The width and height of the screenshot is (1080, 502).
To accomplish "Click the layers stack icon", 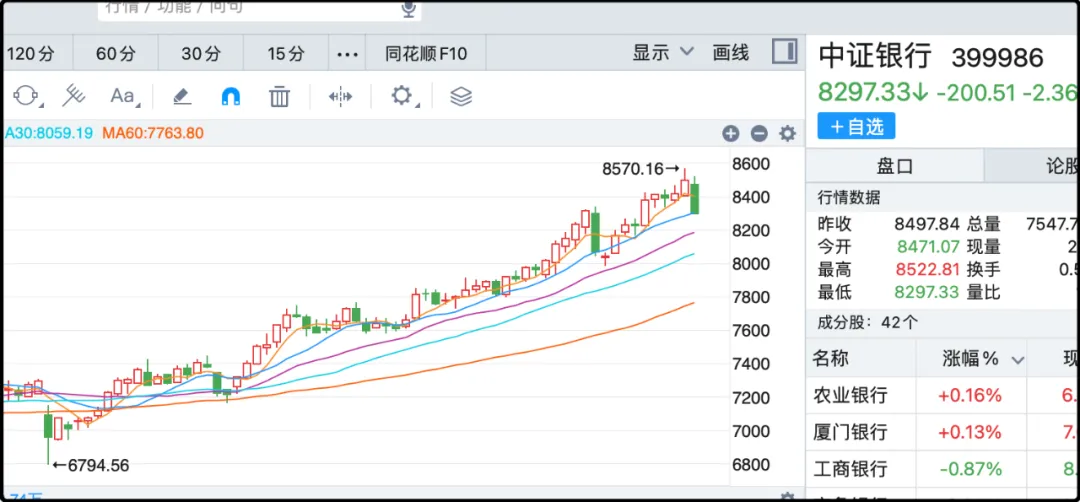I will [x=460, y=97].
